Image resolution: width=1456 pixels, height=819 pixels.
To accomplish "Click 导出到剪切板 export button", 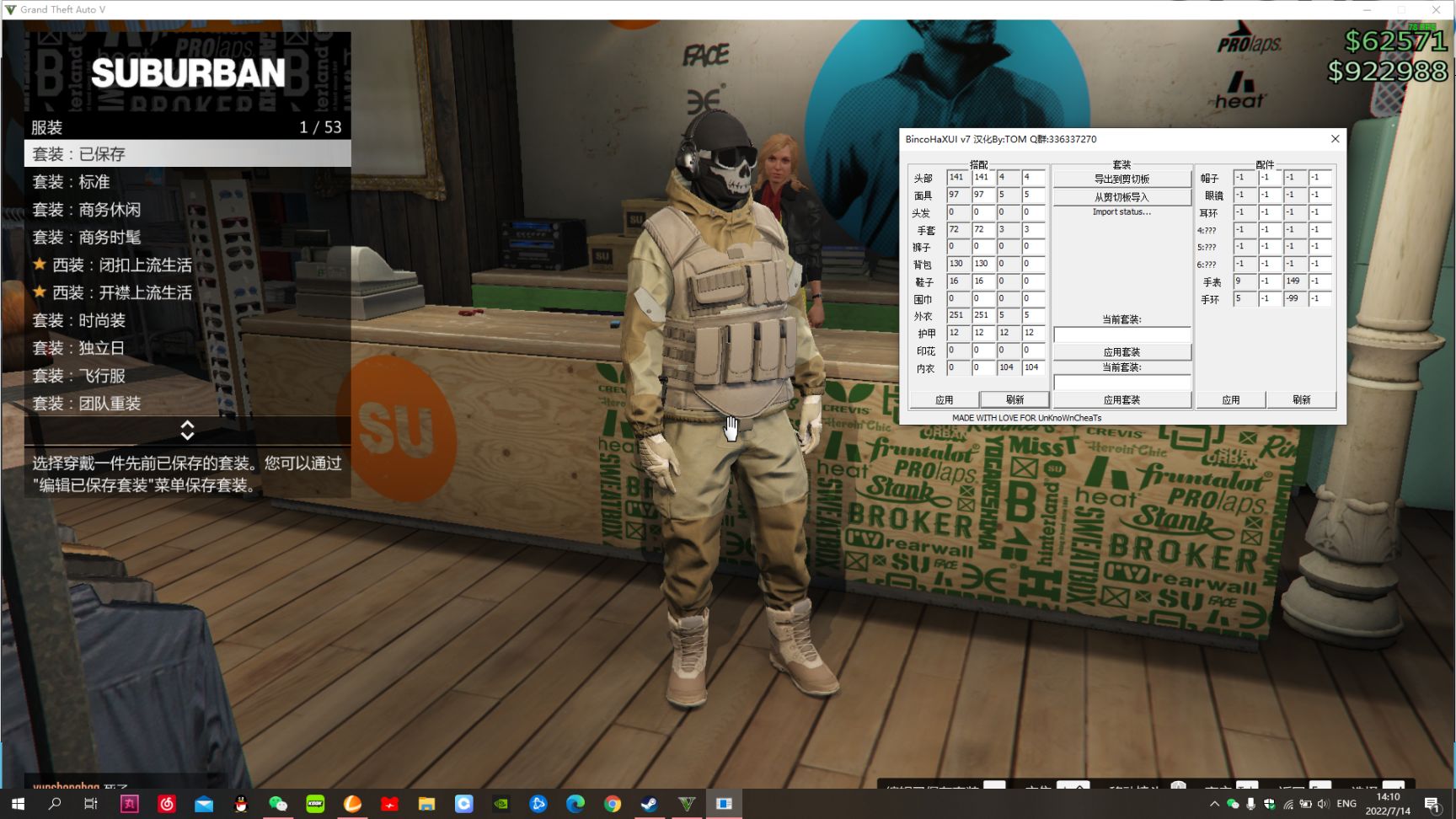I will 1121,179.
